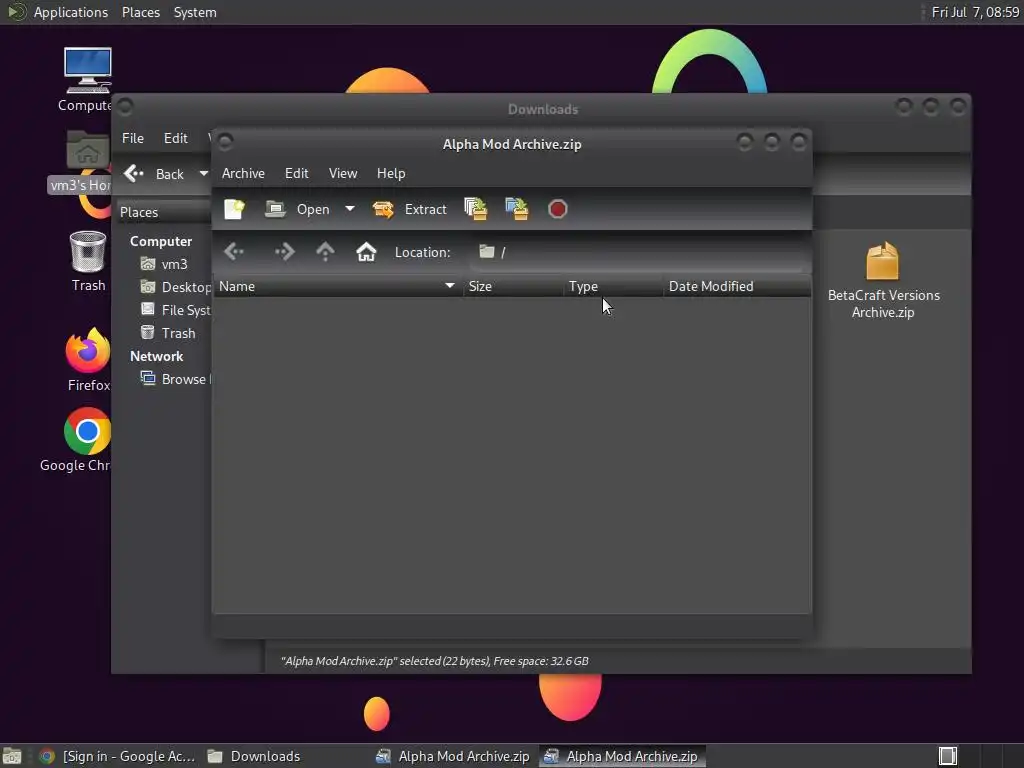Select the BetaCraft Versions Archive.zip file
The width and height of the screenshot is (1024, 768).
click(883, 281)
